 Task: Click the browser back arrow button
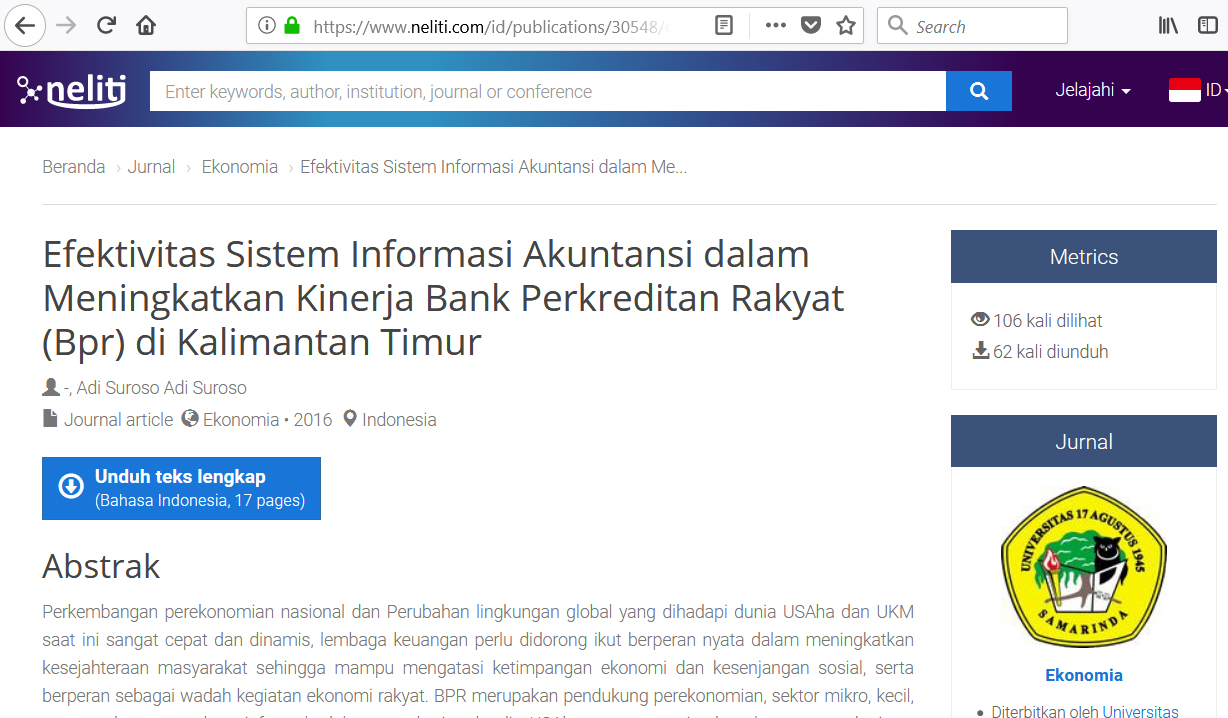[25, 26]
